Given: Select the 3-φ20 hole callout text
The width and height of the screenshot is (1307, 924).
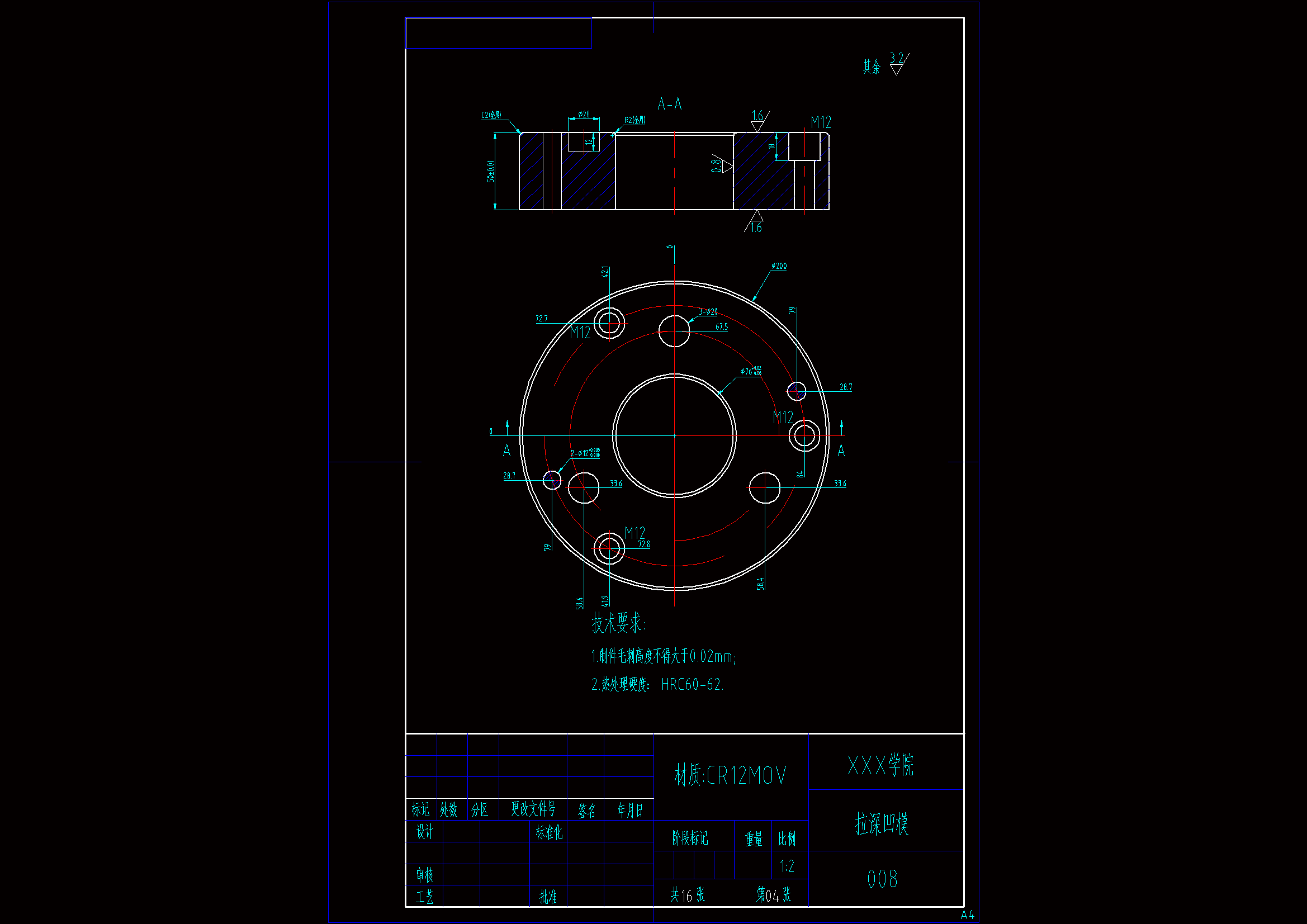Looking at the screenshot, I should (708, 312).
